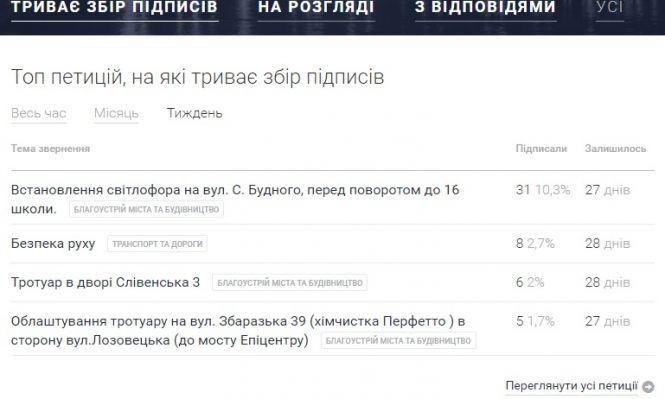665x399 pixels.
Task: Click the '5 1,7%' signature count
Action: coord(535,321)
